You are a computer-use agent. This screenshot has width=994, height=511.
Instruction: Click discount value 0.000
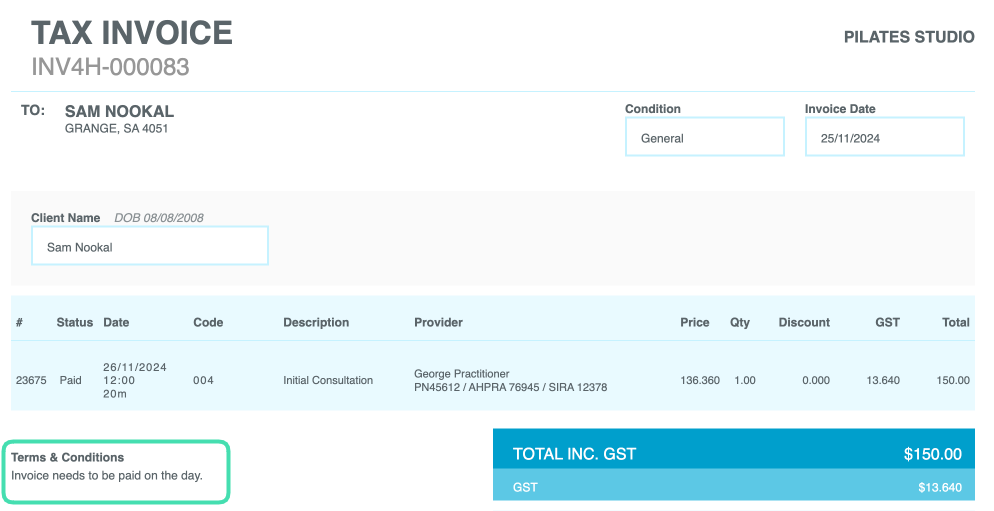coord(816,380)
